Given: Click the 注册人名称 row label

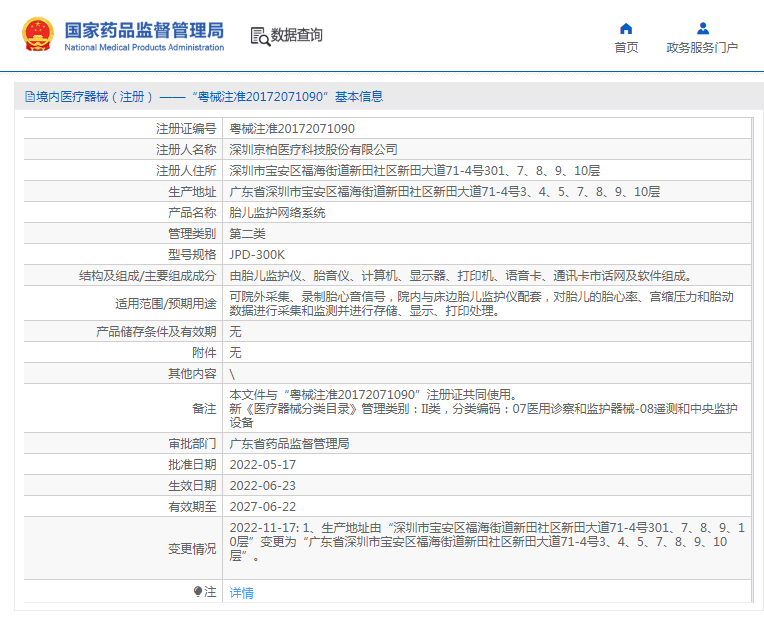Looking at the screenshot, I should pos(186,150).
